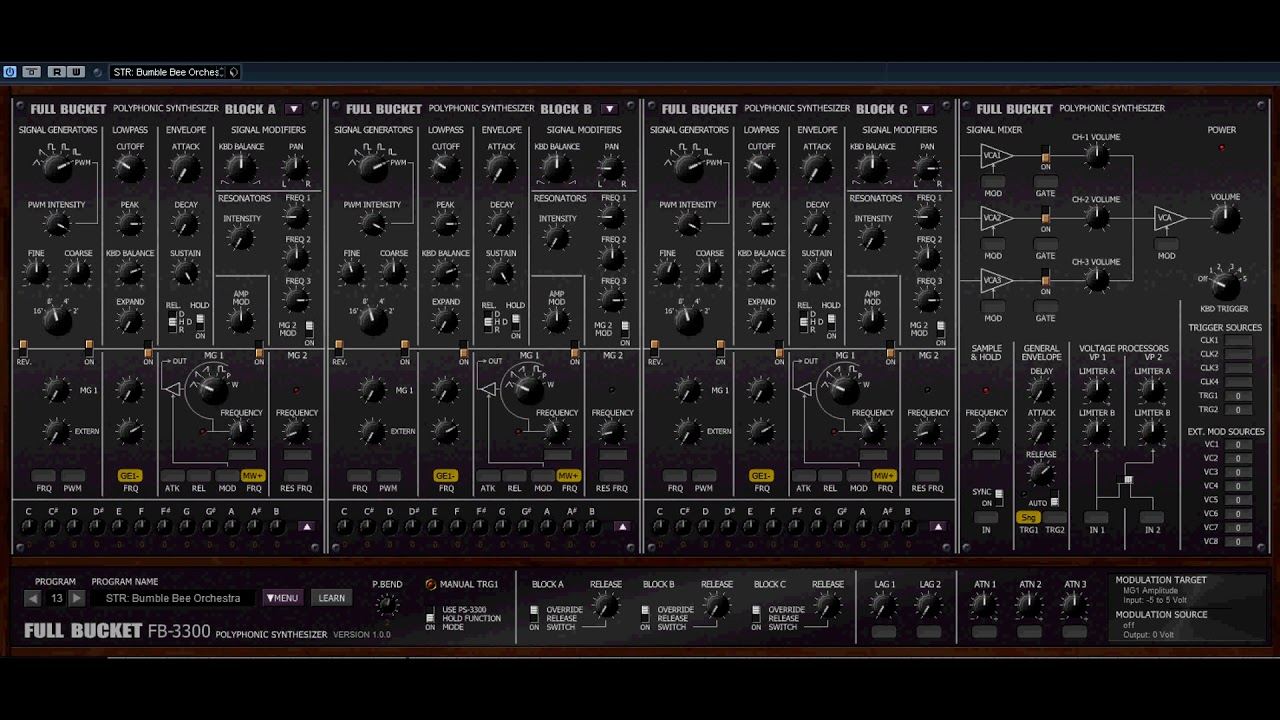Click Block A octave footage selector knob

[x=57, y=320]
